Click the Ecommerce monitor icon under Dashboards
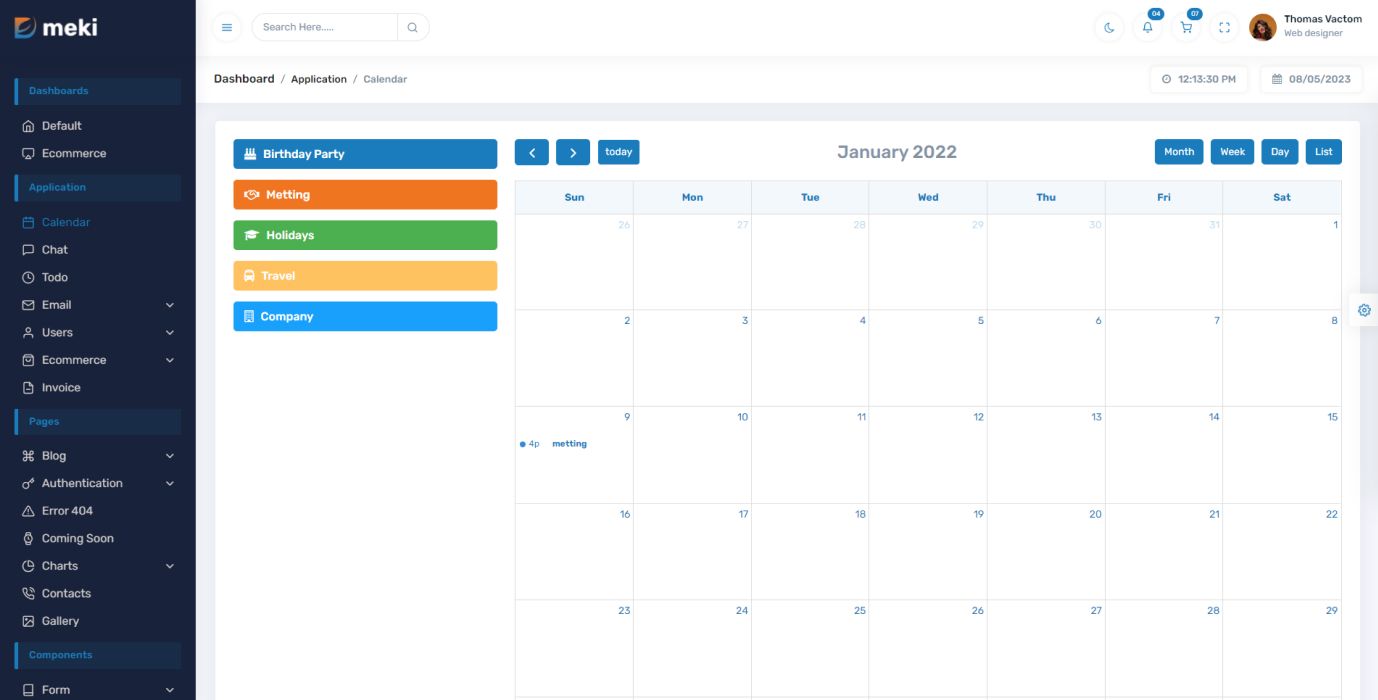The image size is (1378, 700). [28, 154]
